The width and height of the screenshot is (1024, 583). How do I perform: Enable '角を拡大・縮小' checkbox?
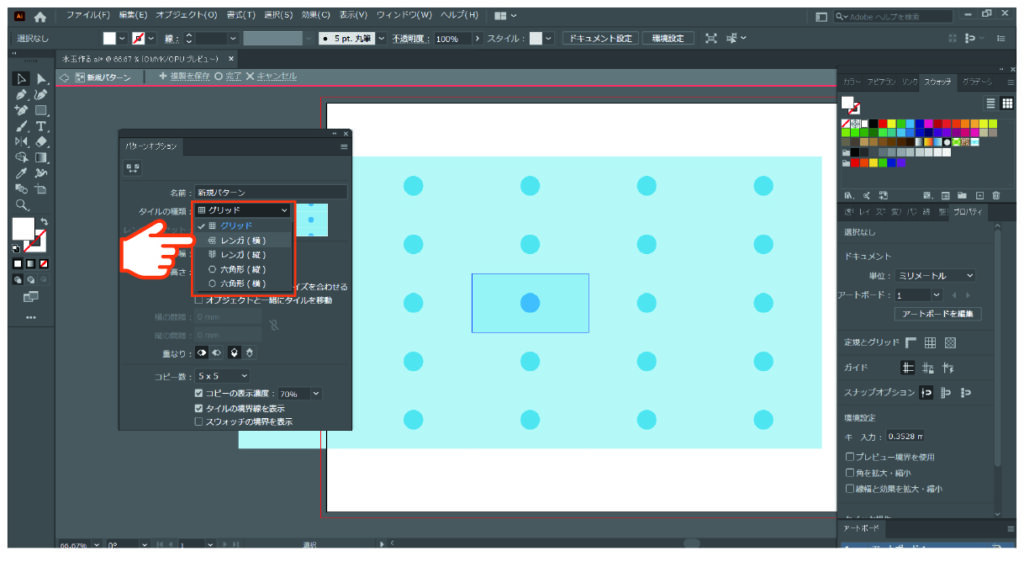[850, 473]
